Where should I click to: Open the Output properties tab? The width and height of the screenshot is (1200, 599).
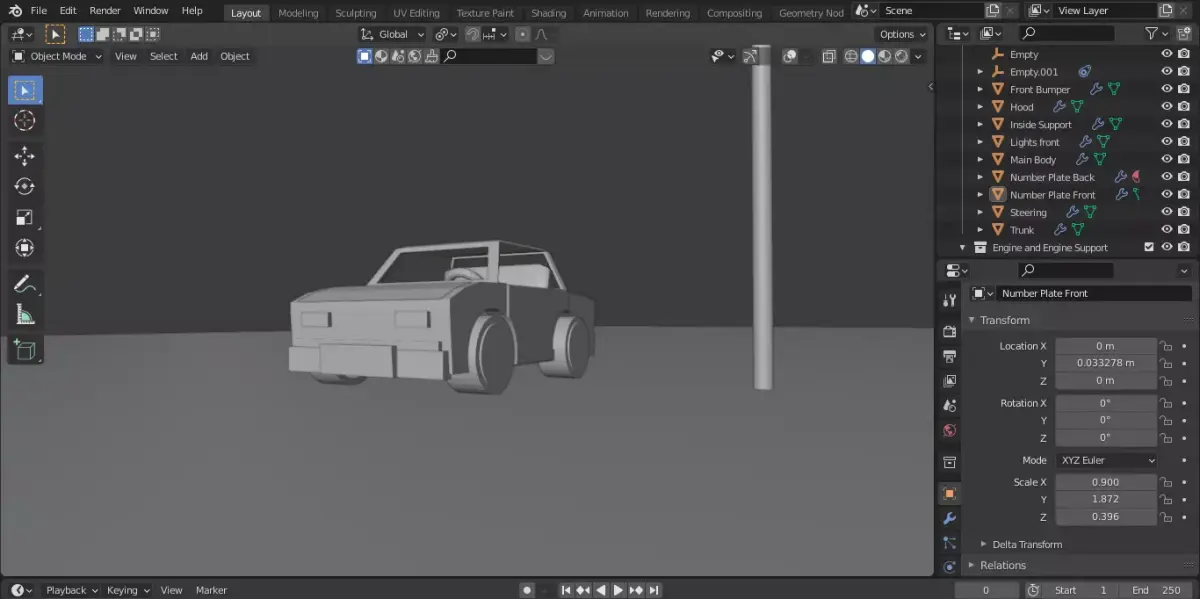(x=949, y=356)
